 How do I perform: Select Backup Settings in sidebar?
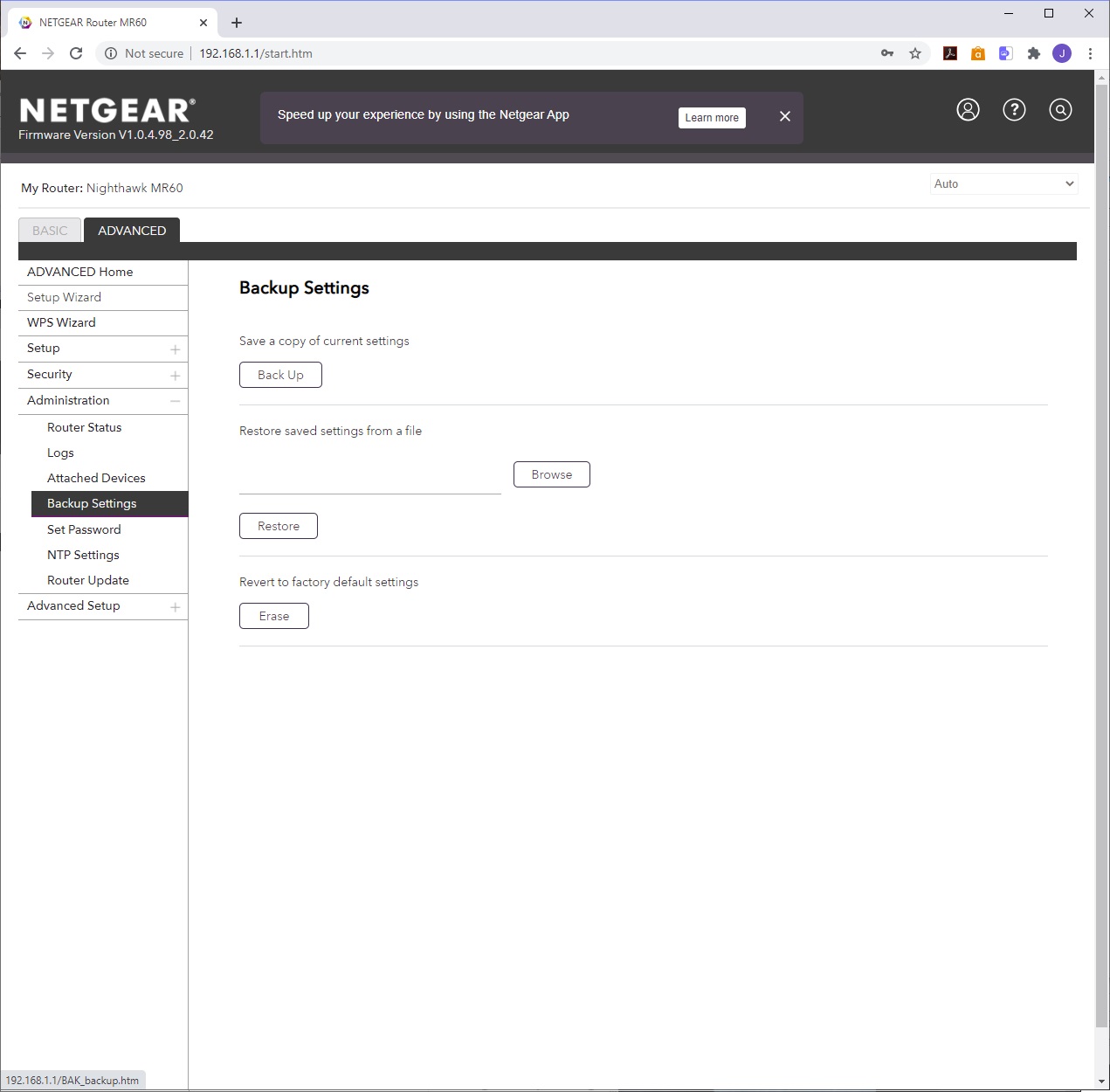[x=110, y=503]
